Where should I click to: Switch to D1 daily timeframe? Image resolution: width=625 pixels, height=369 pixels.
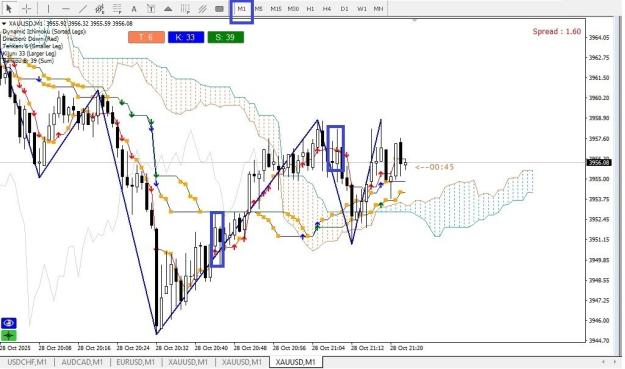click(344, 8)
